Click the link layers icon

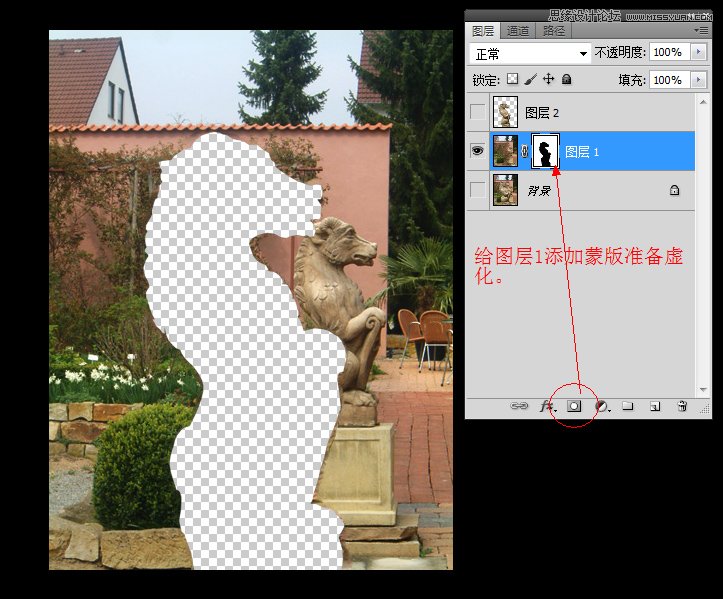pyautogui.click(x=519, y=406)
